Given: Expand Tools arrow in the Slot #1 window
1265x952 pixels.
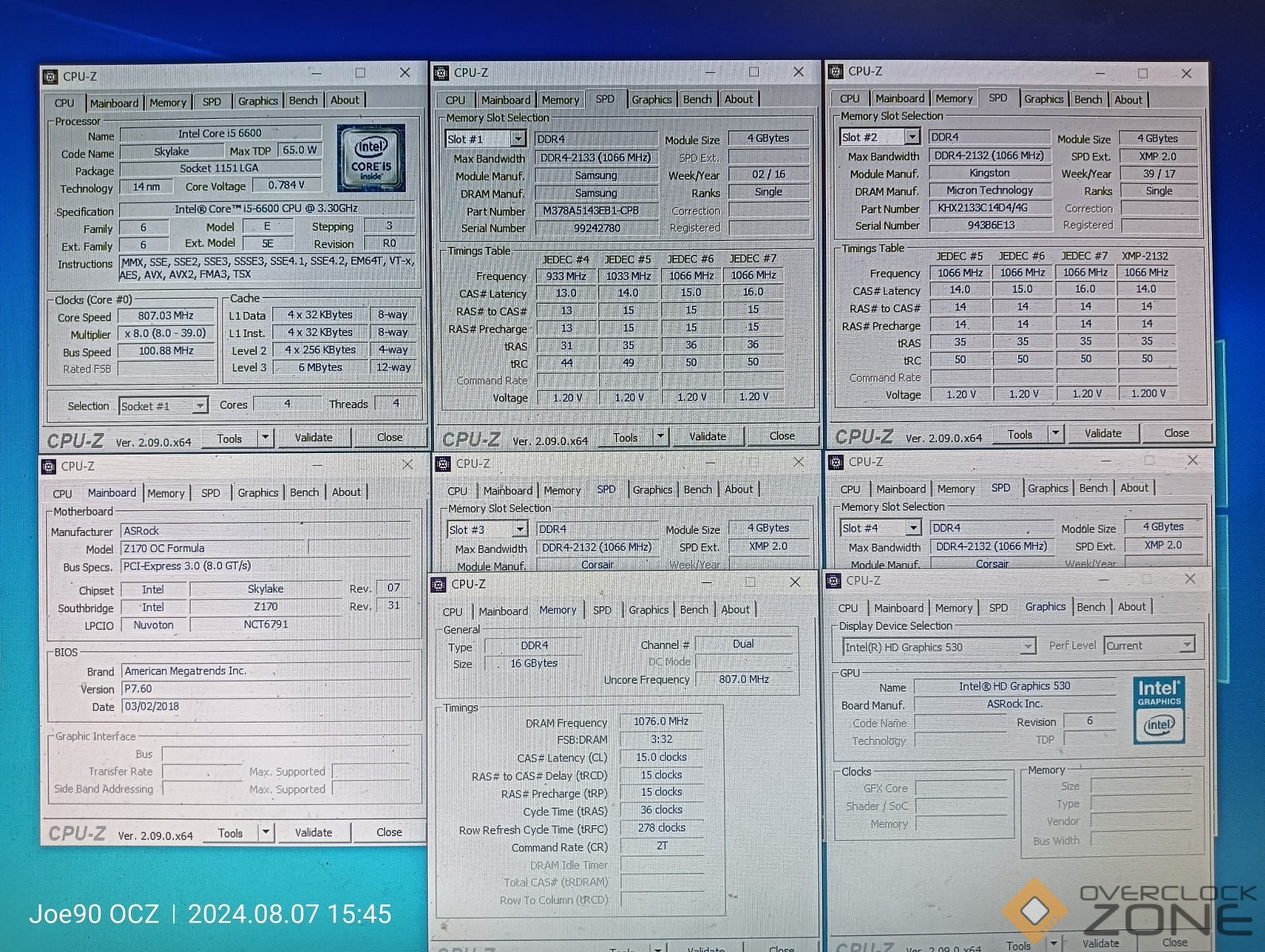Looking at the screenshot, I should point(659,436).
